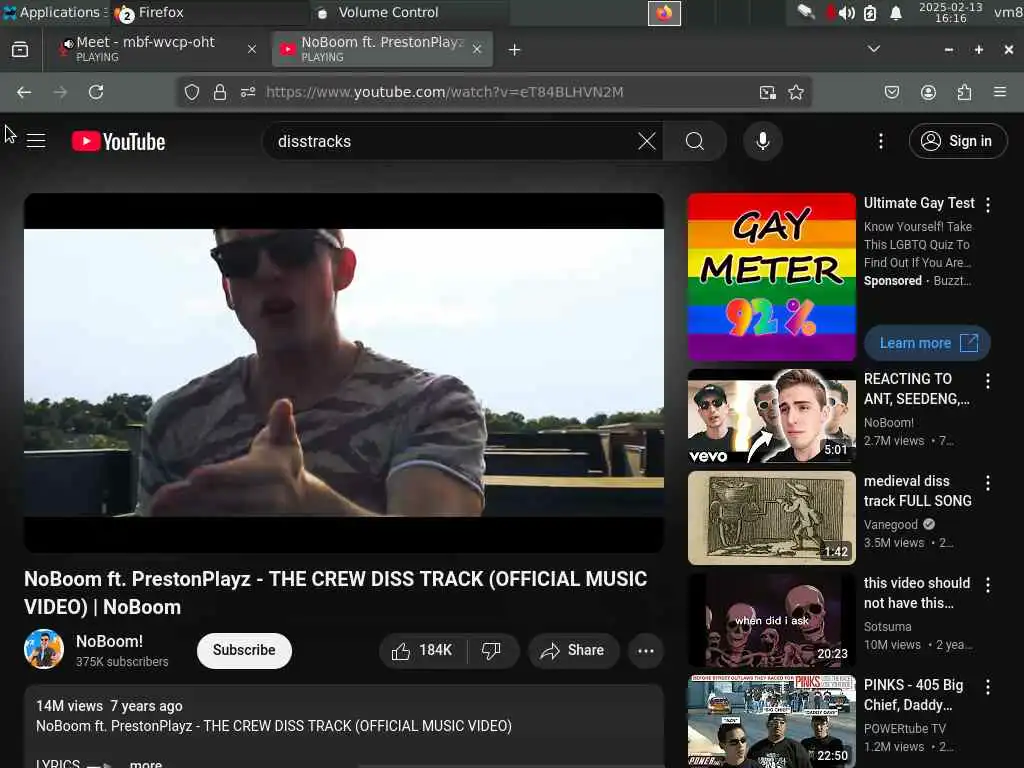The width and height of the screenshot is (1024, 768).
Task: Mute the Meet tab via its audio icon
Action: click(67, 44)
